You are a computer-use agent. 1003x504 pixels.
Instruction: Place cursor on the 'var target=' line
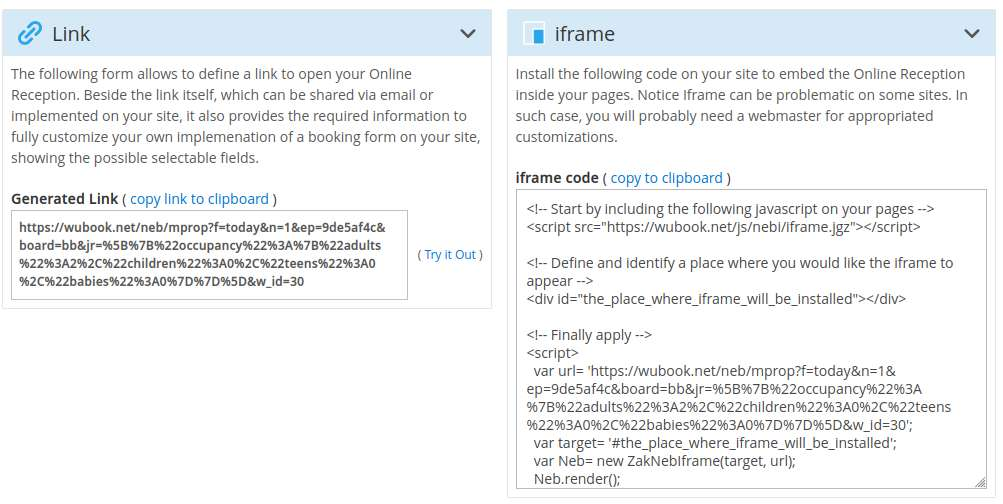pos(715,443)
